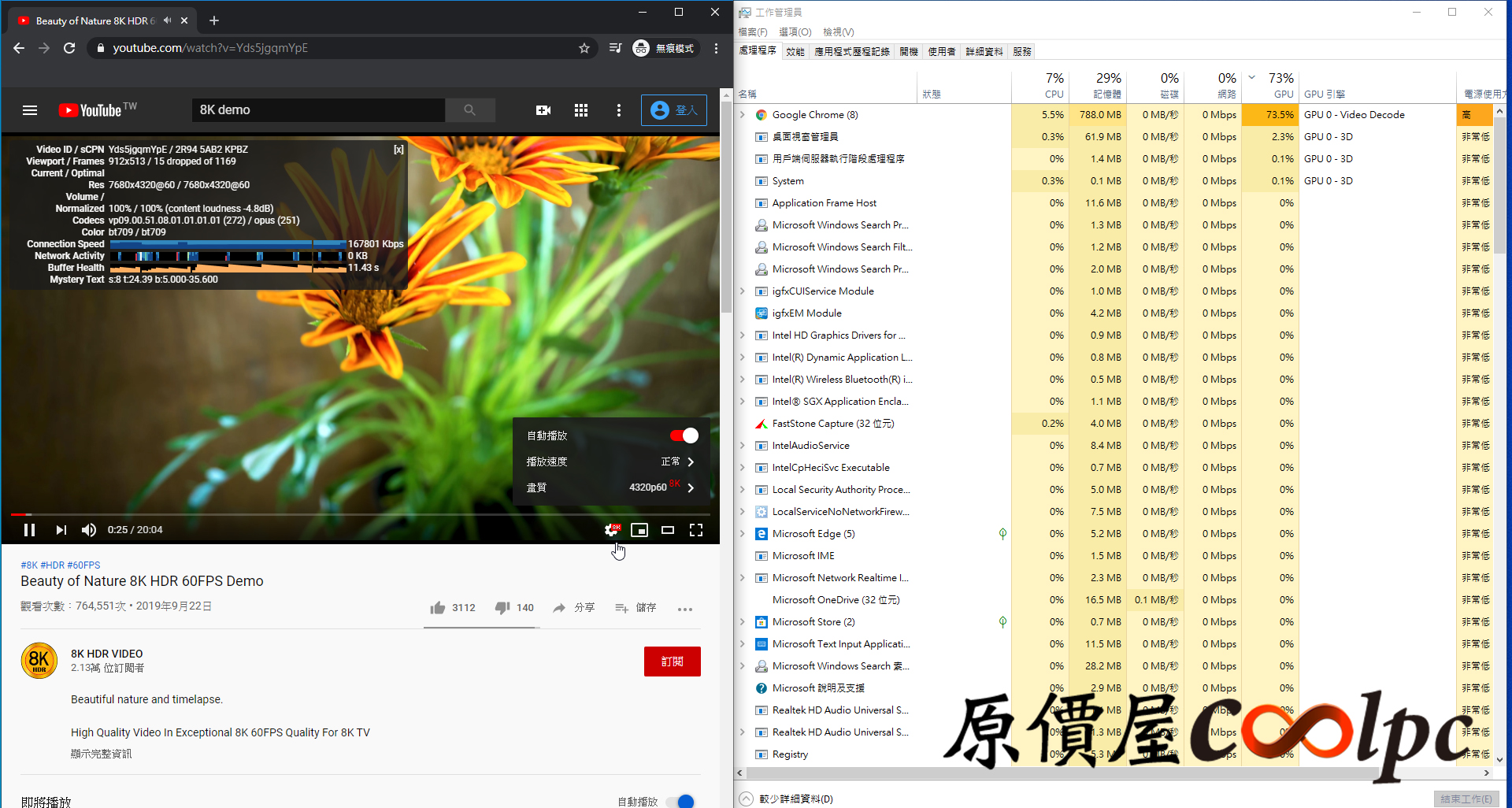Open quality 4320p60 submenu
The height and width of the screenshot is (808, 1512).
[611, 487]
